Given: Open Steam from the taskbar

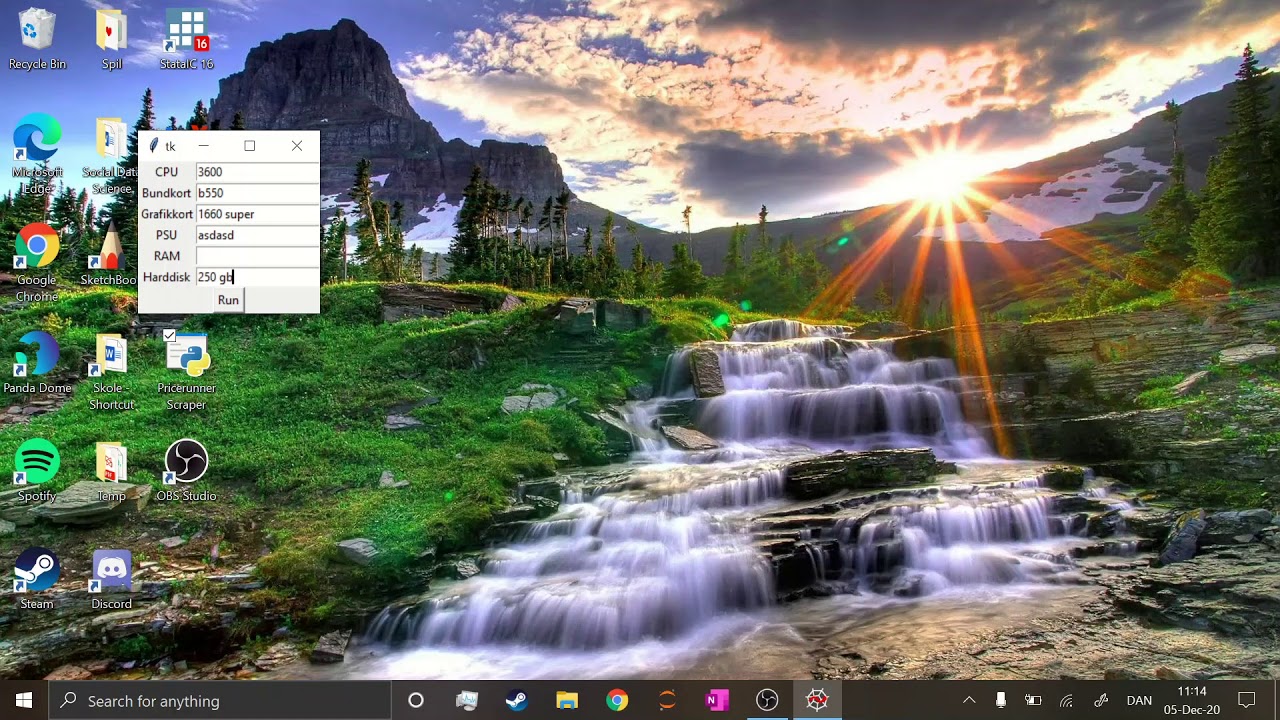Looking at the screenshot, I should [x=517, y=700].
